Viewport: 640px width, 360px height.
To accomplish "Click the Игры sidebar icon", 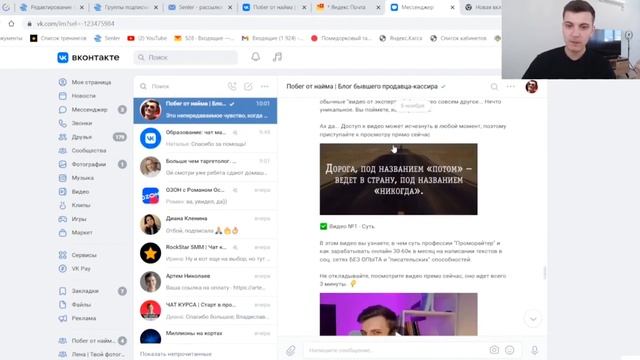I will (62, 219).
